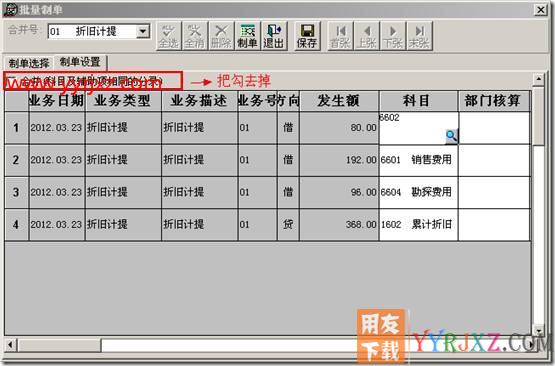555x366 pixels.
Task: Click the 删除 delete toolbar icon
Action: point(221,36)
